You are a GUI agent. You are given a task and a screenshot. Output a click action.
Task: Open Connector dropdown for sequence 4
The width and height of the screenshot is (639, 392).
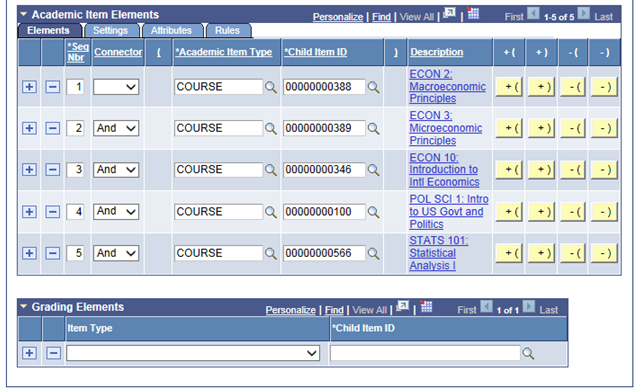click(116, 212)
